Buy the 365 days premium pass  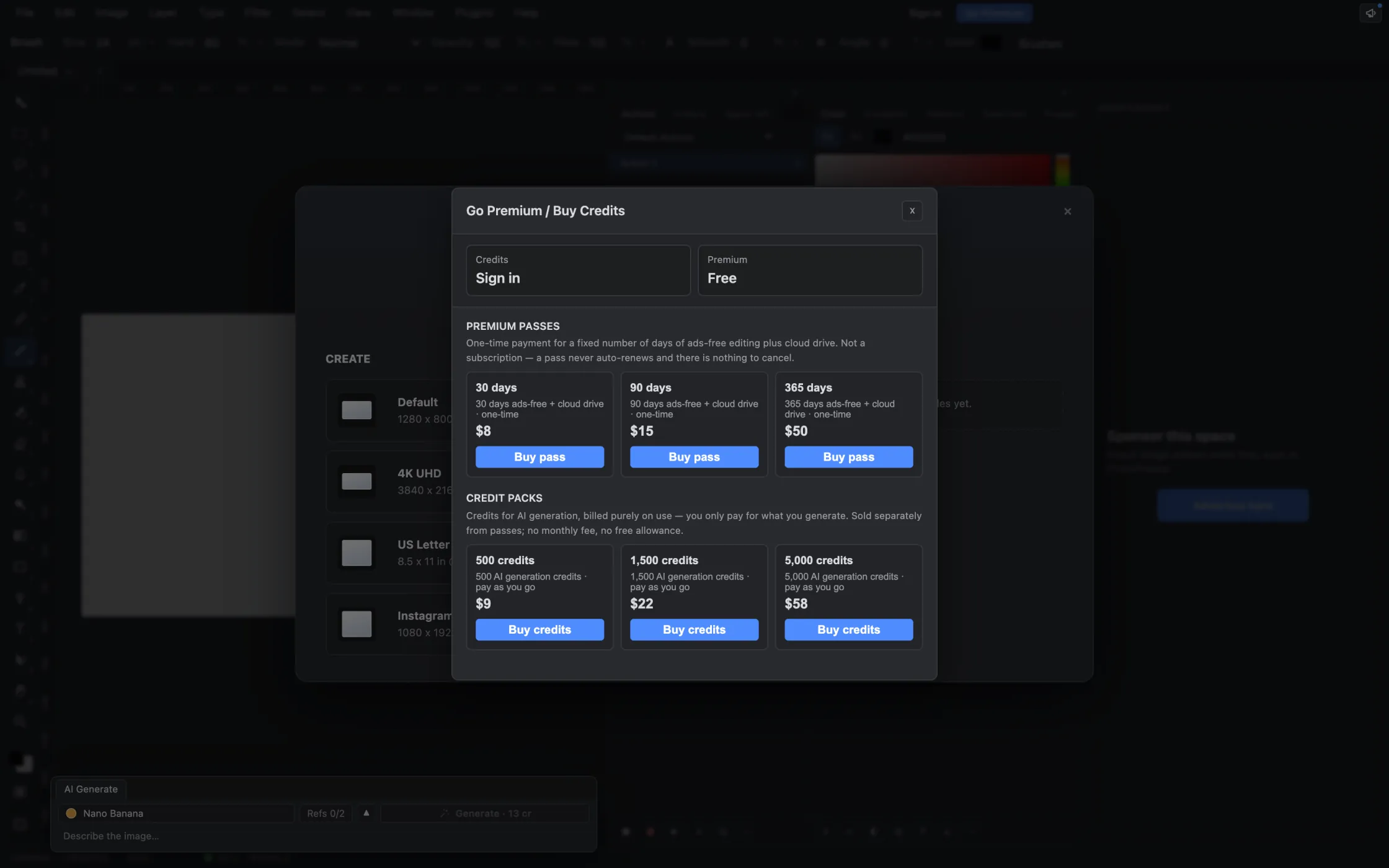click(x=848, y=457)
